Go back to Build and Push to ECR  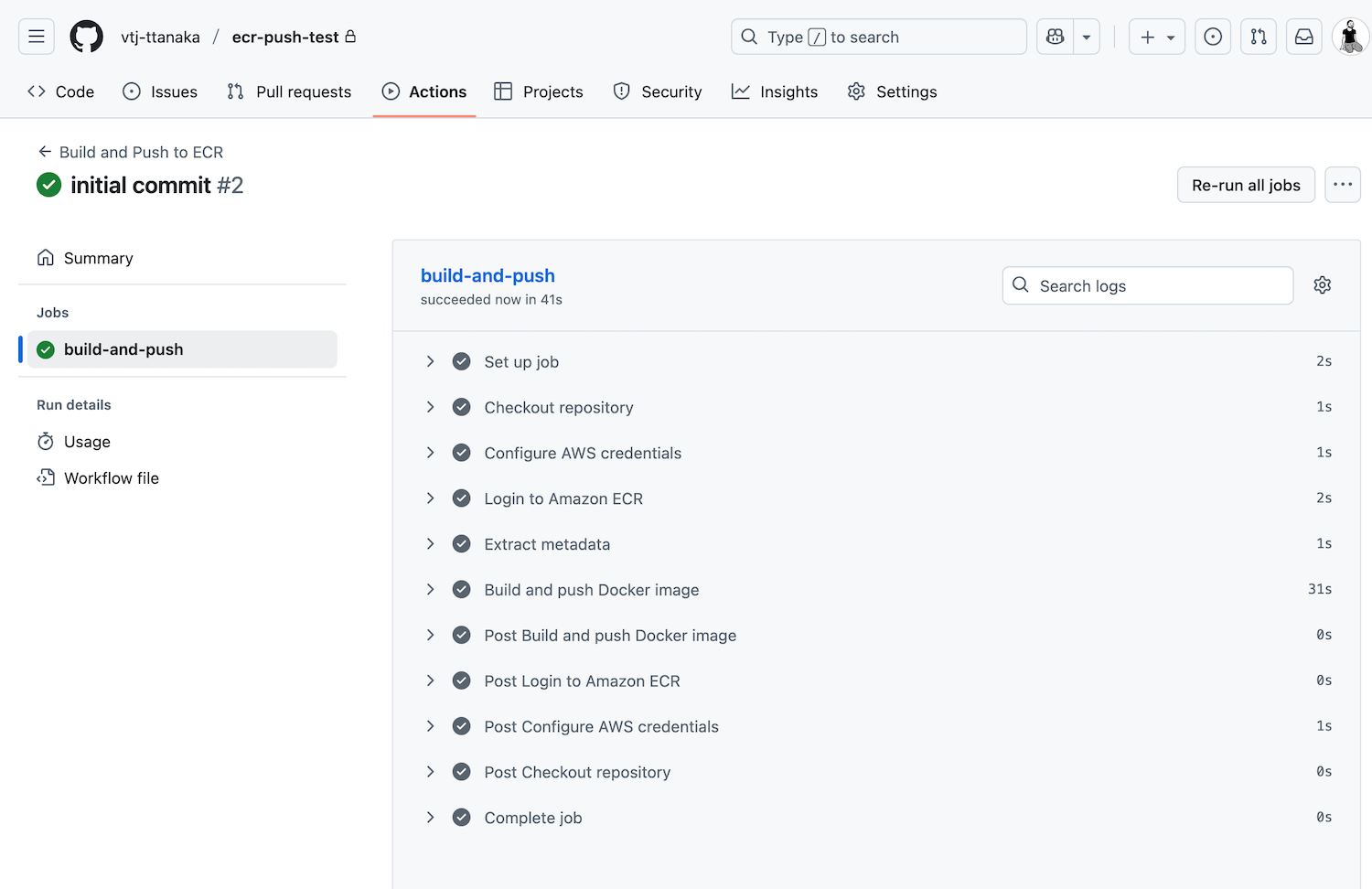131,152
